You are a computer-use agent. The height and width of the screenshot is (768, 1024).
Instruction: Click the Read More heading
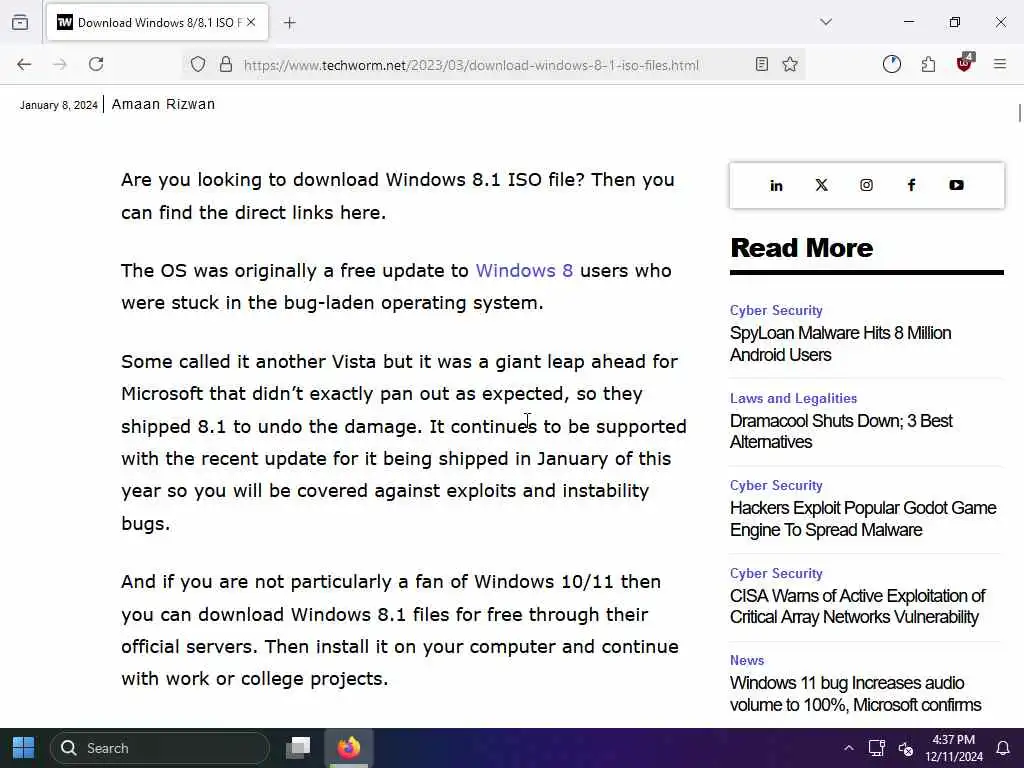(801, 248)
